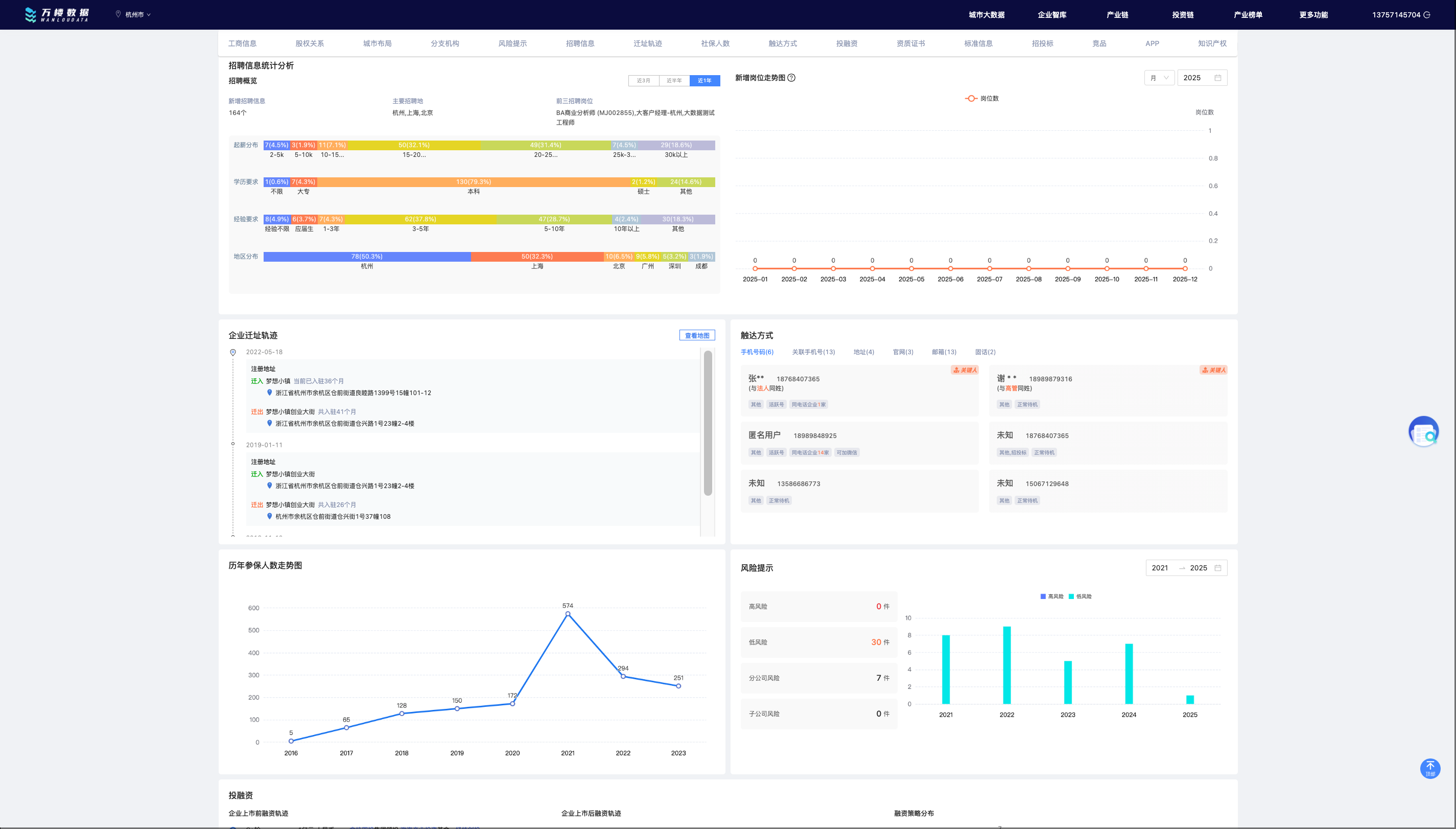1456x829 pixels.
Task: Click the location pin icon beside 杭州市
Action: point(119,14)
